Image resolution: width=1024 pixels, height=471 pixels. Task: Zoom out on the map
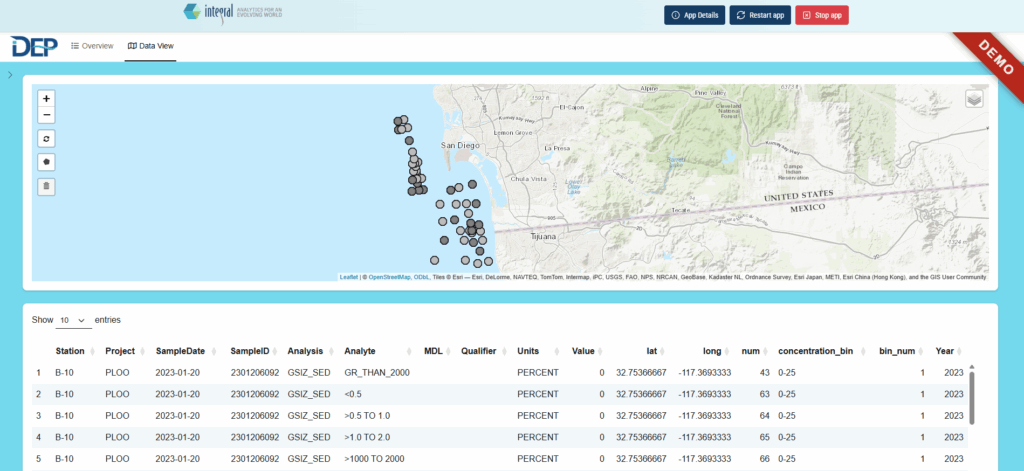pyautogui.click(x=47, y=115)
